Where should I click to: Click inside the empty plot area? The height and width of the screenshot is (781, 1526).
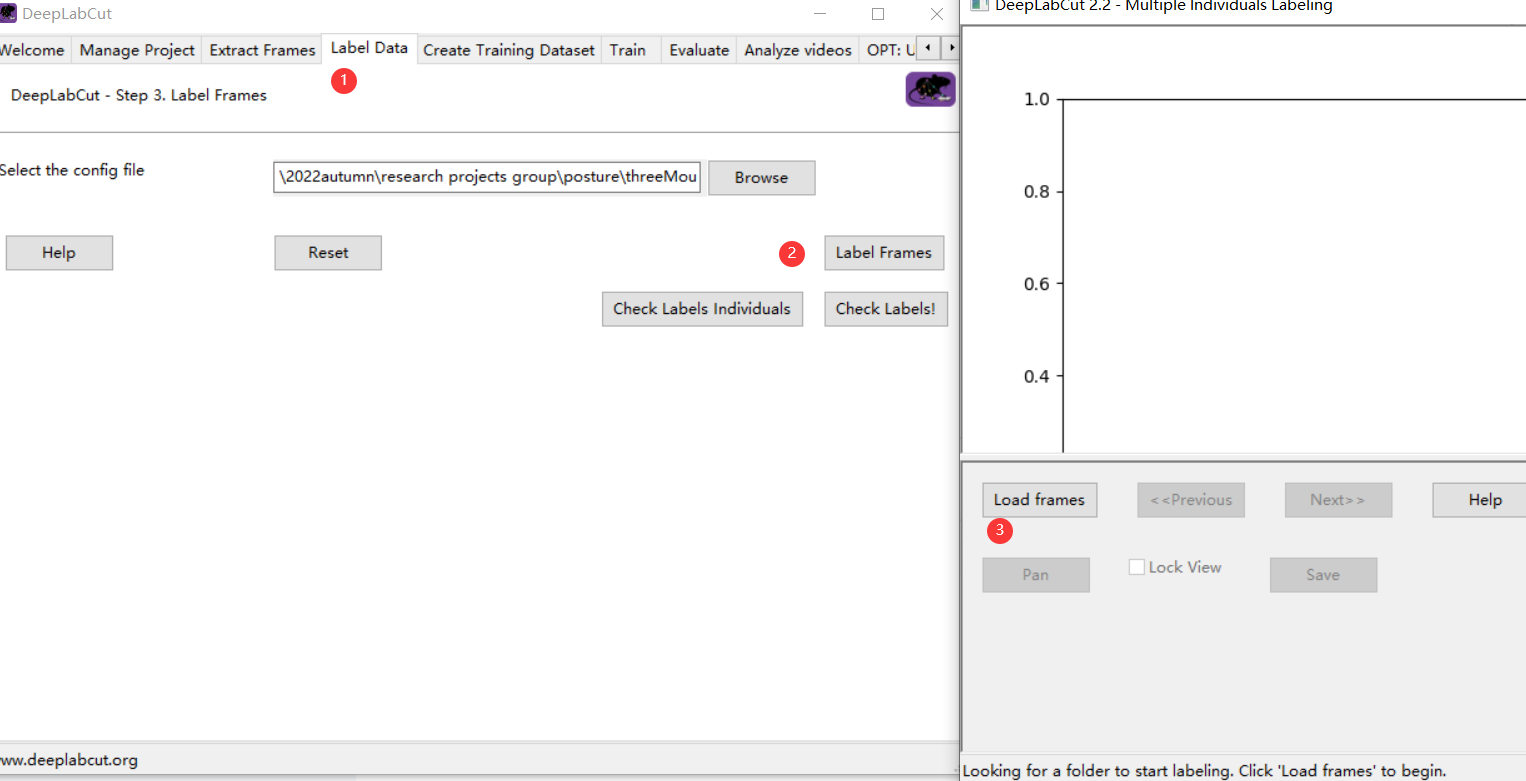[1294, 276]
